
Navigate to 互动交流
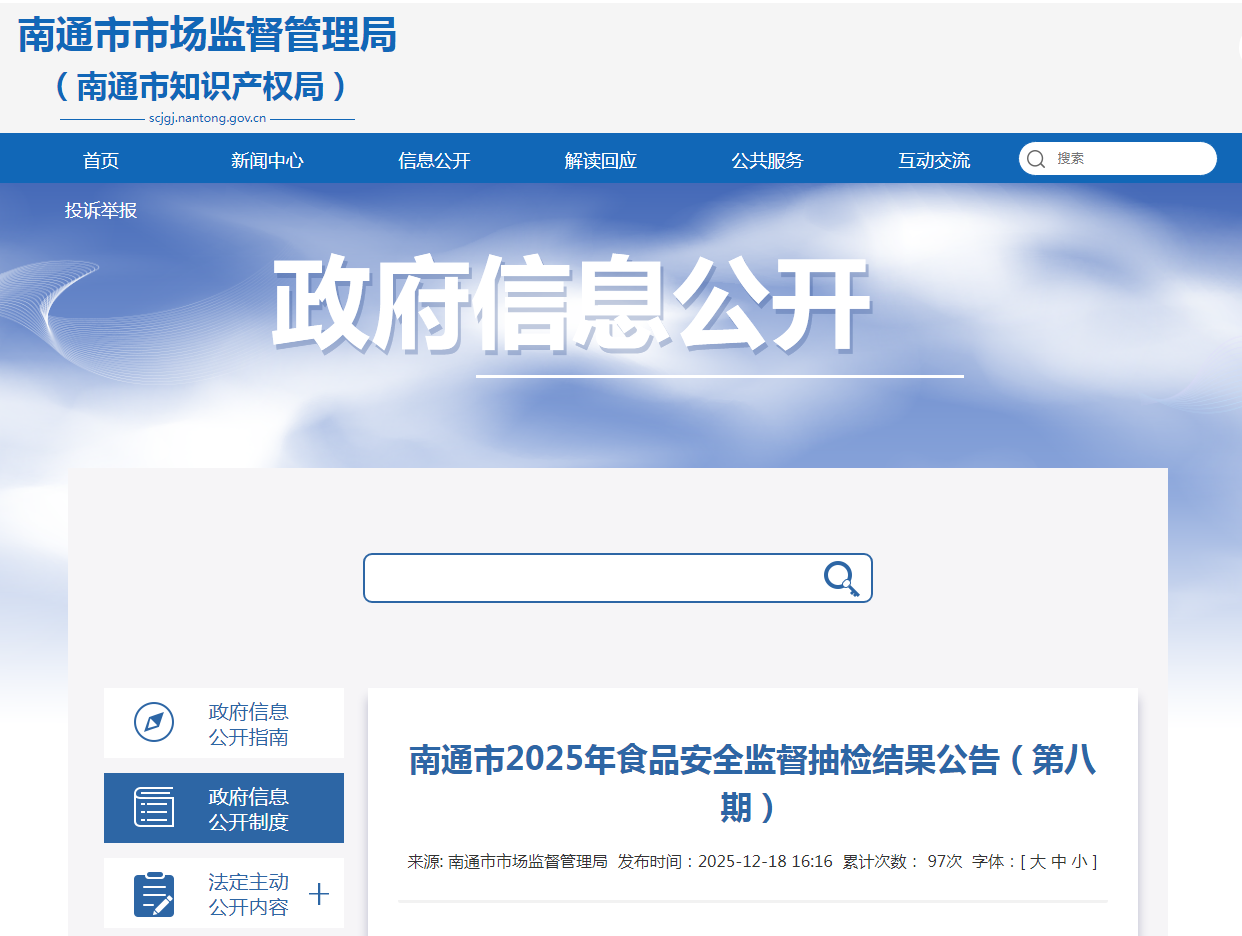pyautogui.click(x=933, y=160)
